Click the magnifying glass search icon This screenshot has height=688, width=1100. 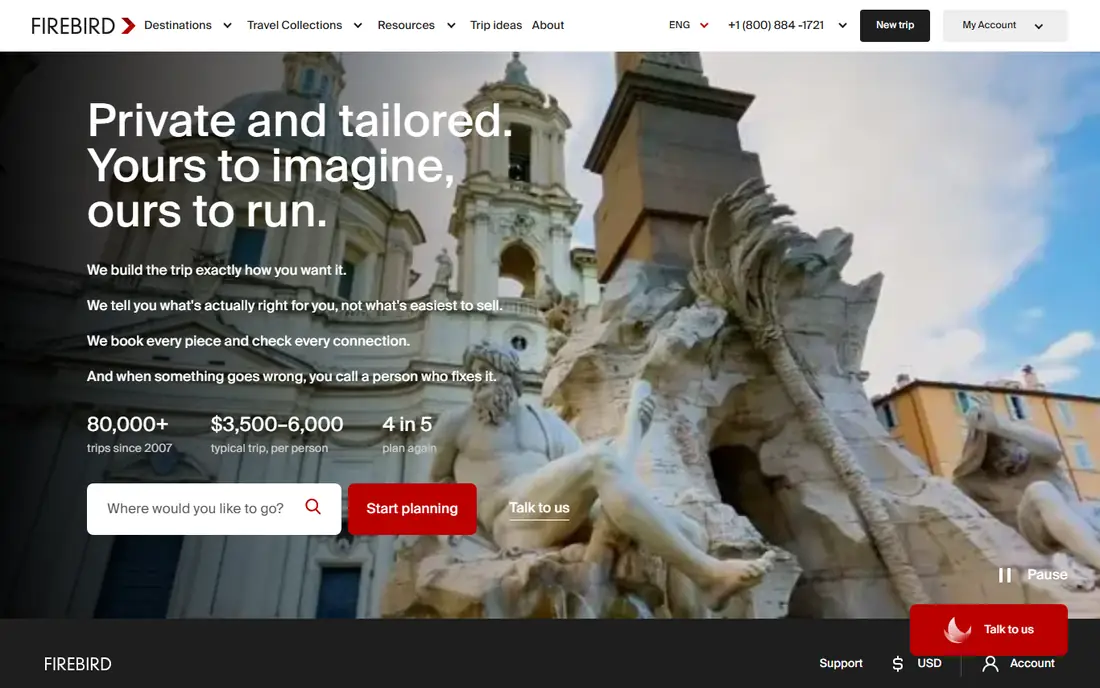(313, 506)
